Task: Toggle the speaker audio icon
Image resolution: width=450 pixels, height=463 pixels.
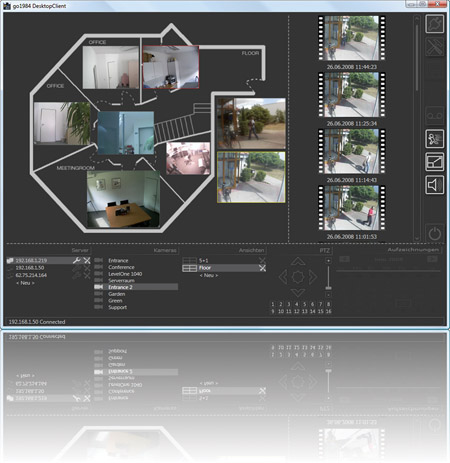Action: click(x=435, y=185)
